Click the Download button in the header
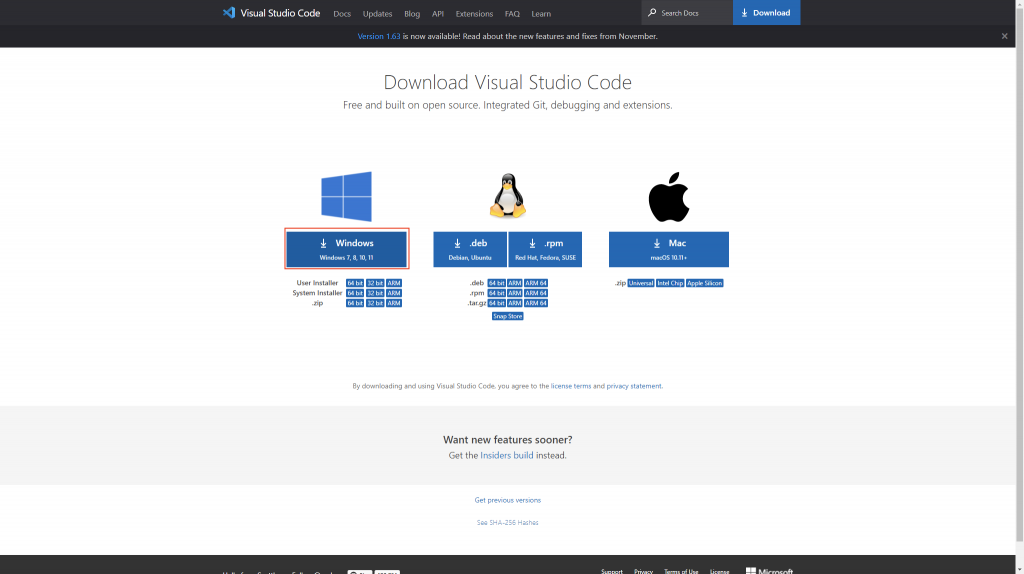This screenshot has height=574, width=1024. (x=766, y=12)
